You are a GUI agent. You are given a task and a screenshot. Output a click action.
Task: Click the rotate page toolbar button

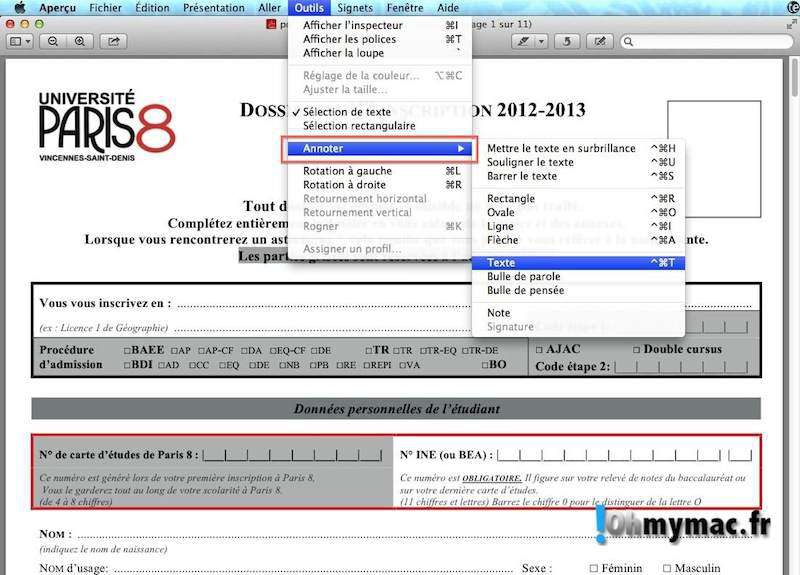566,41
